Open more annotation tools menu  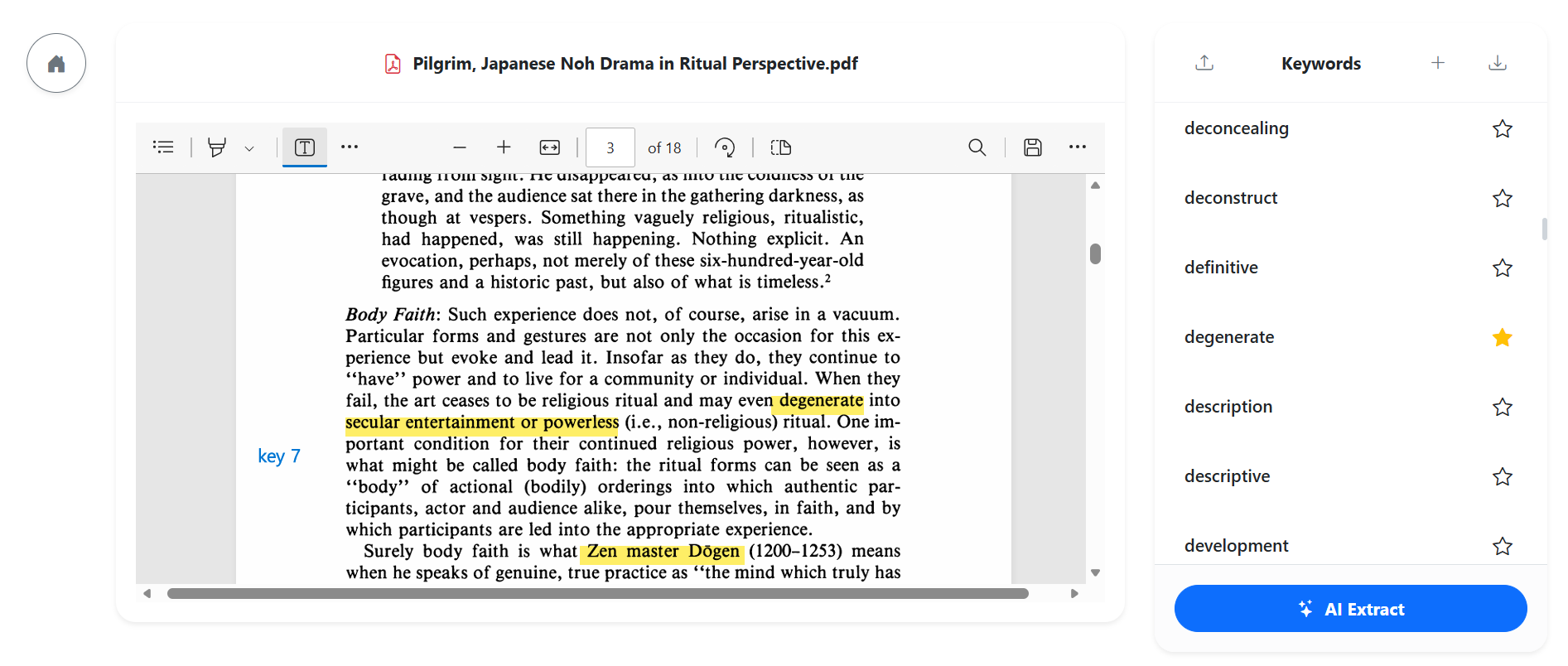click(350, 147)
